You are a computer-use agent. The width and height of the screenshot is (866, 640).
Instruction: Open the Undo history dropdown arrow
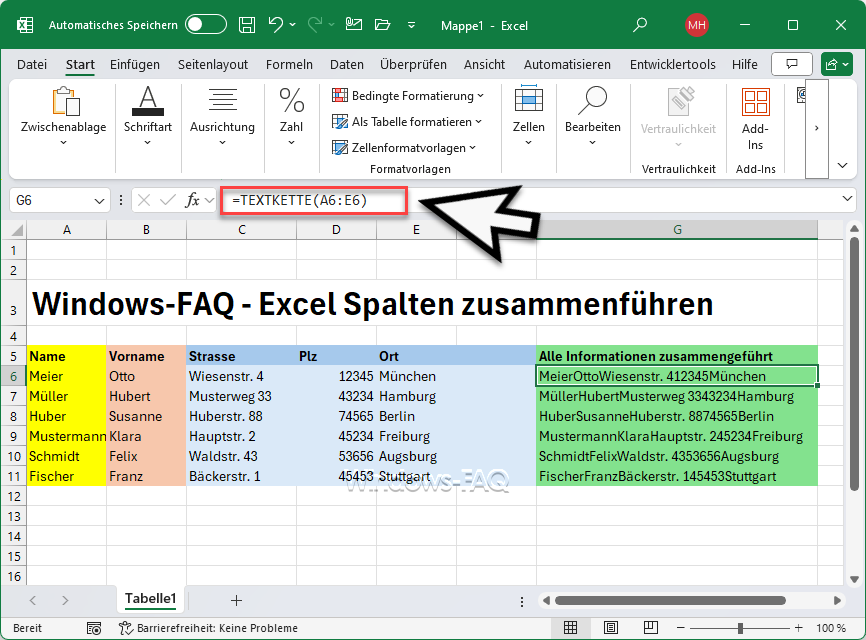tap(293, 25)
